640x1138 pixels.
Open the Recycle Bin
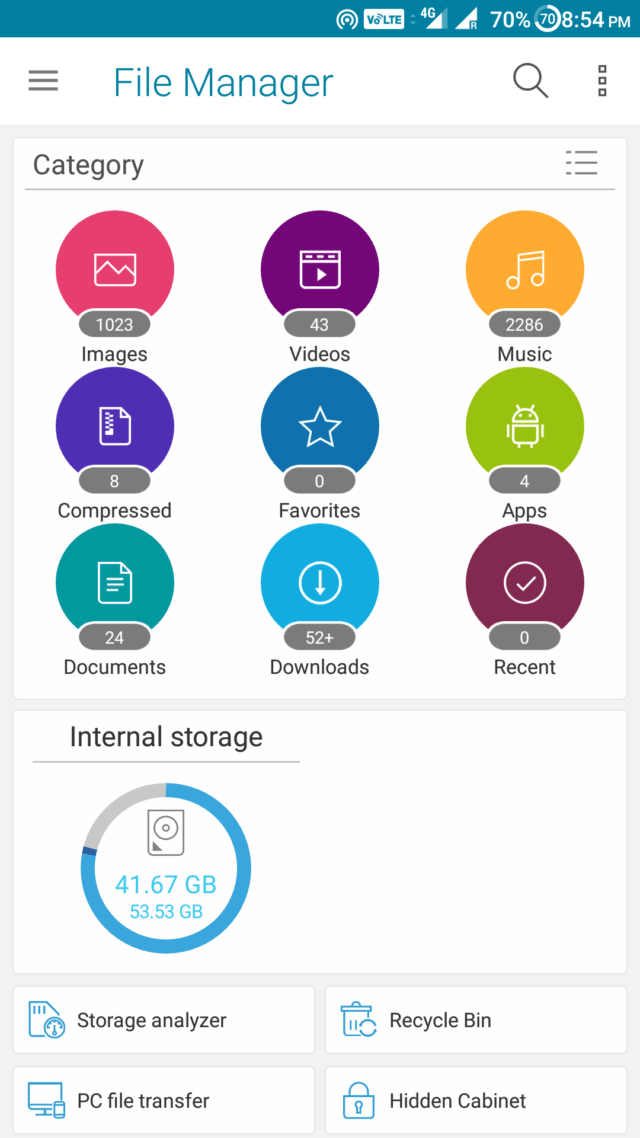click(x=476, y=1020)
